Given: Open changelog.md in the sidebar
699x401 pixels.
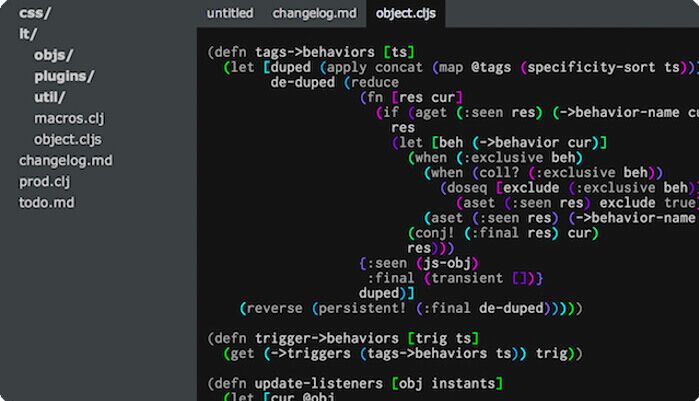Looking at the screenshot, I should click(66, 160).
